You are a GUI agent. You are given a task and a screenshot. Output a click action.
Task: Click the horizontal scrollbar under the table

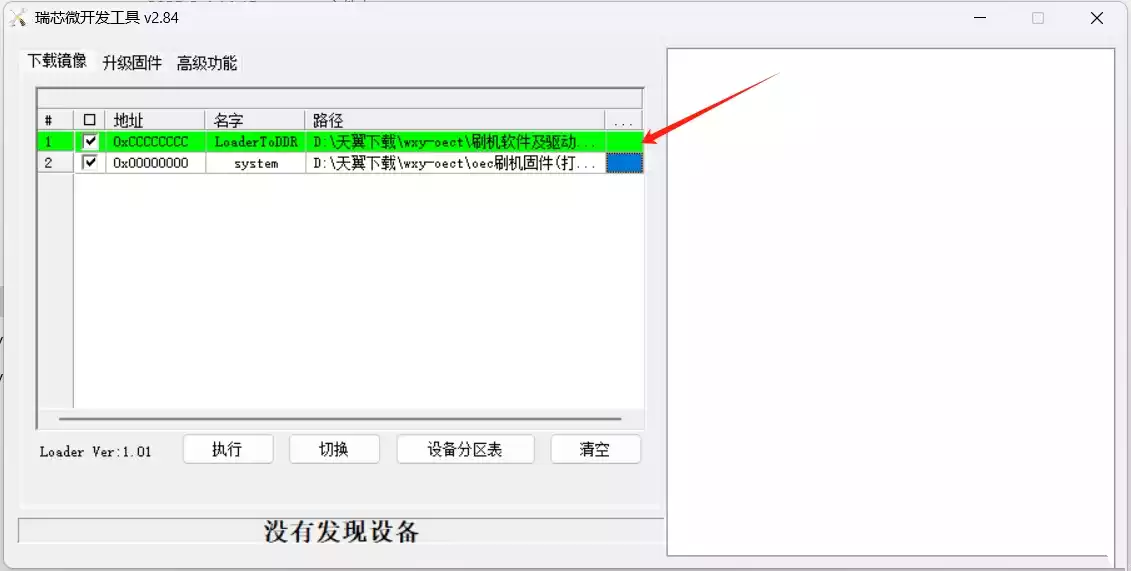point(340,418)
